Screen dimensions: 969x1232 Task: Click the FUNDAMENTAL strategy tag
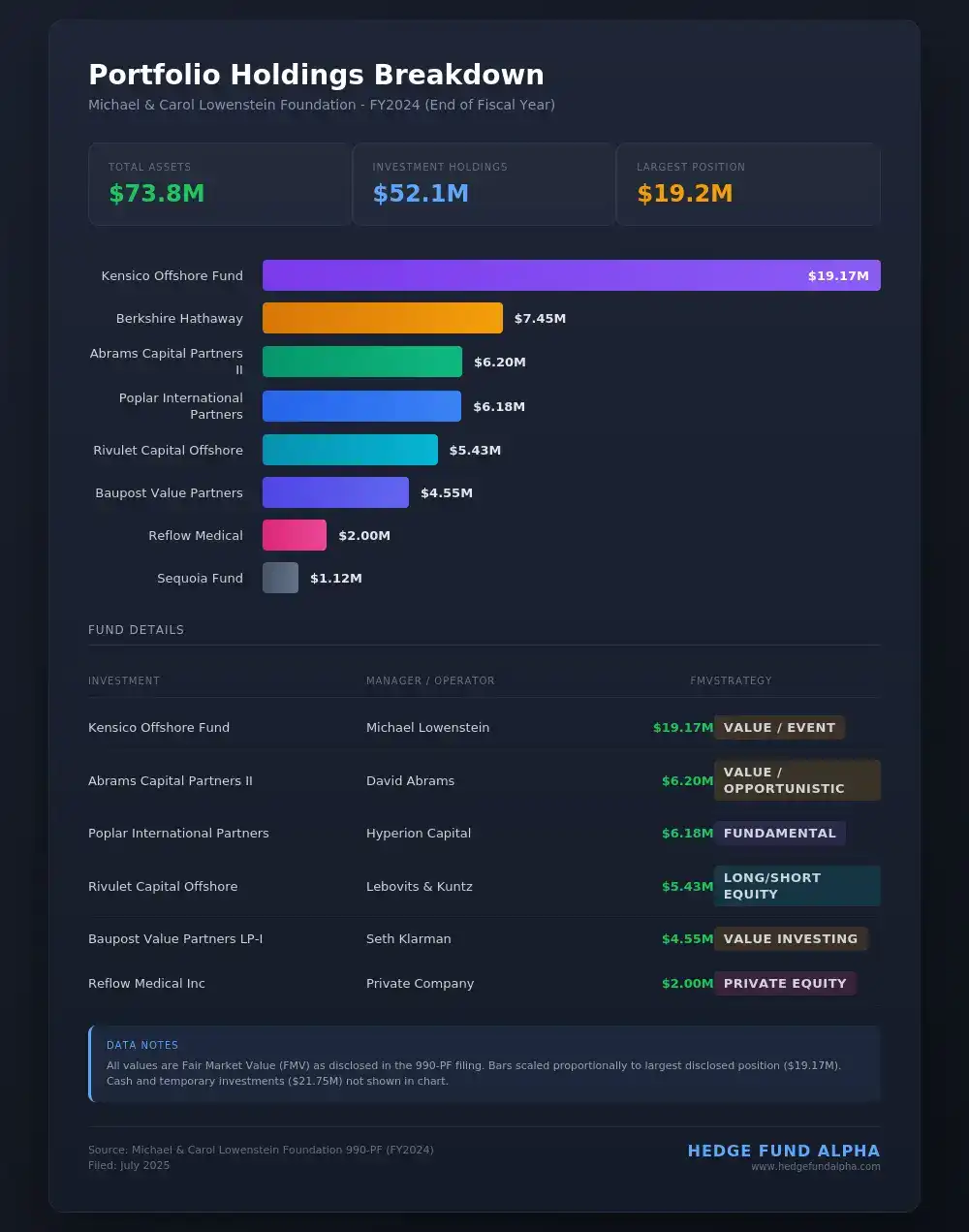click(779, 834)
